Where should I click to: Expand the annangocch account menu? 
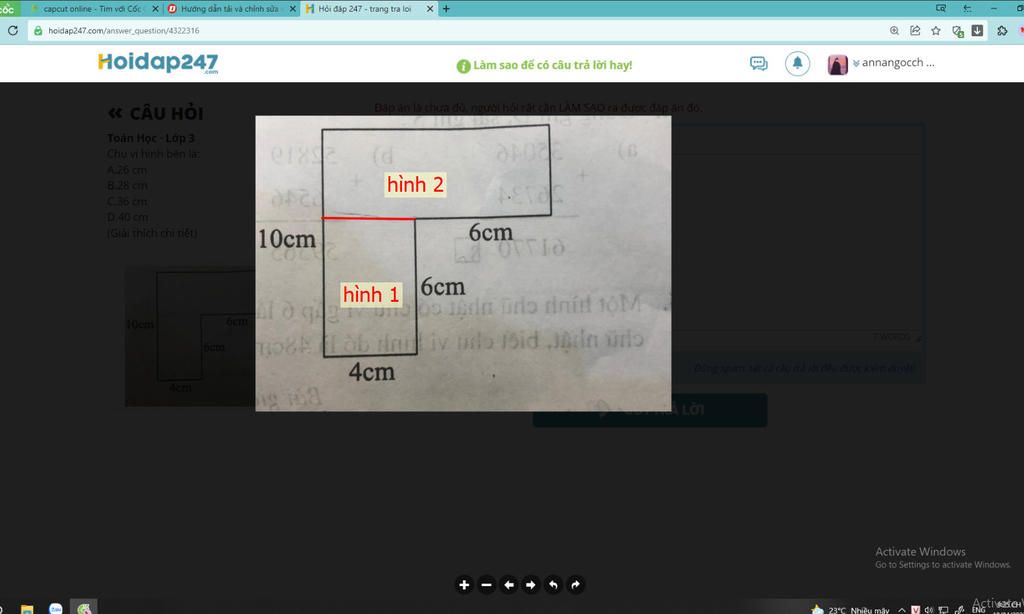click(x=894, y=63)
